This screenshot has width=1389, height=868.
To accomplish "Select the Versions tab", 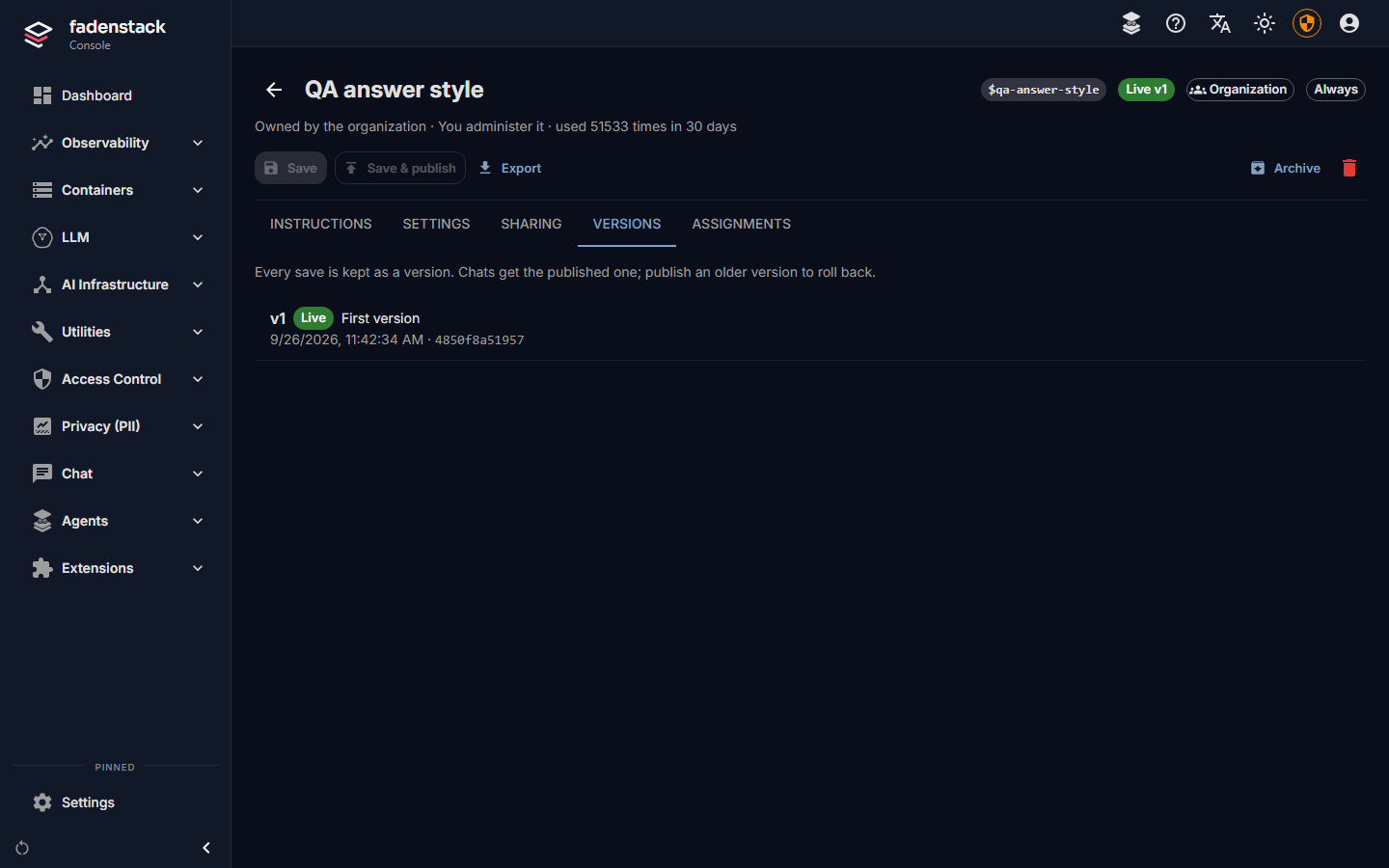I will tap(627, 224).
